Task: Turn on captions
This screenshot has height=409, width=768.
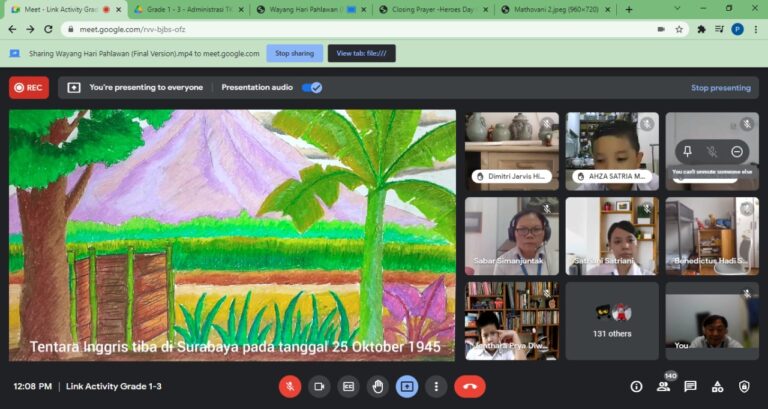Action: pos(349,386)
